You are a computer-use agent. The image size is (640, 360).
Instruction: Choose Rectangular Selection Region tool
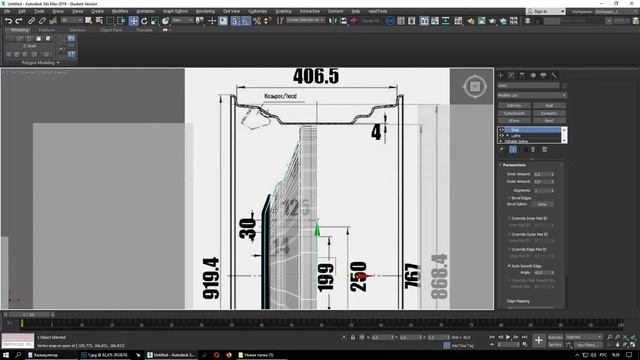110,20
